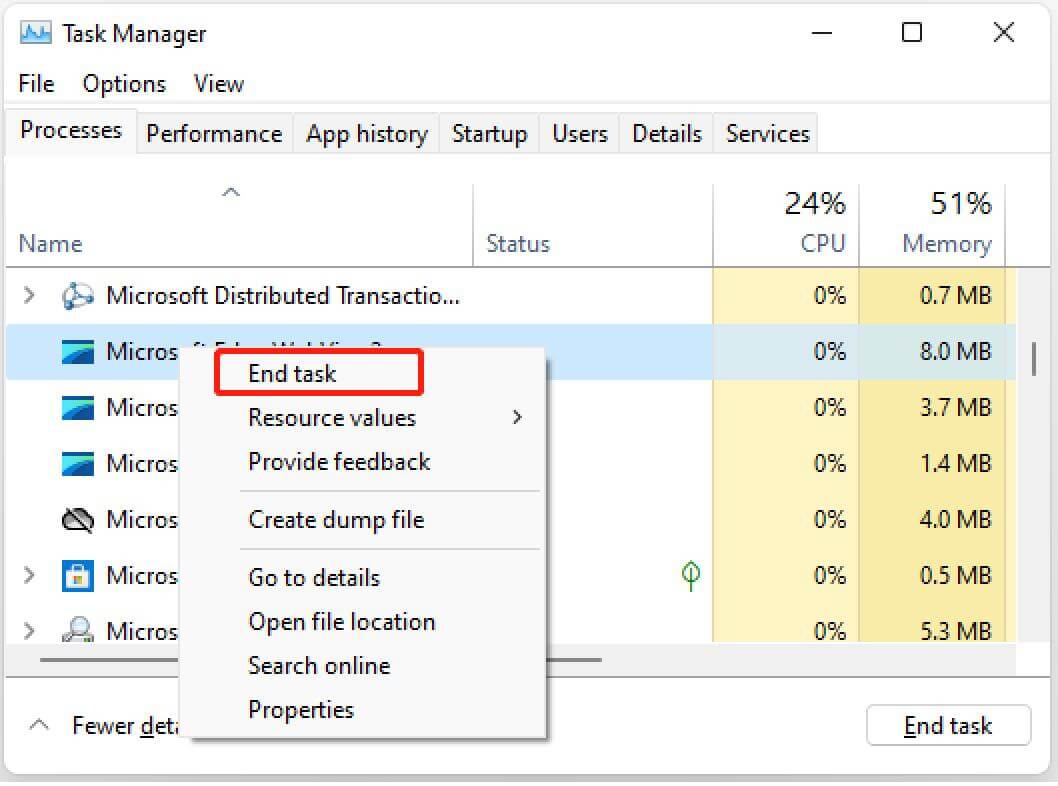
Task: Collapse view with Fewer details chevron
Action: click(x=39, y=725)
